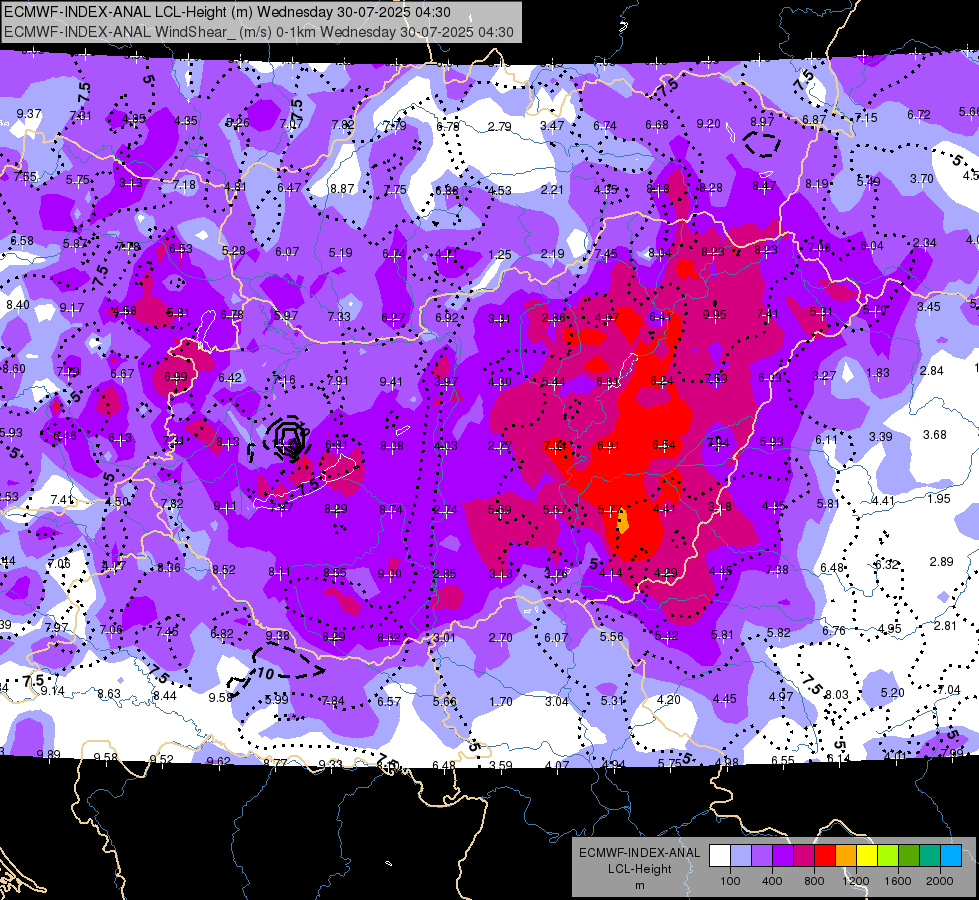
Task: Click the legend label 1200
Action: [855, 881]
